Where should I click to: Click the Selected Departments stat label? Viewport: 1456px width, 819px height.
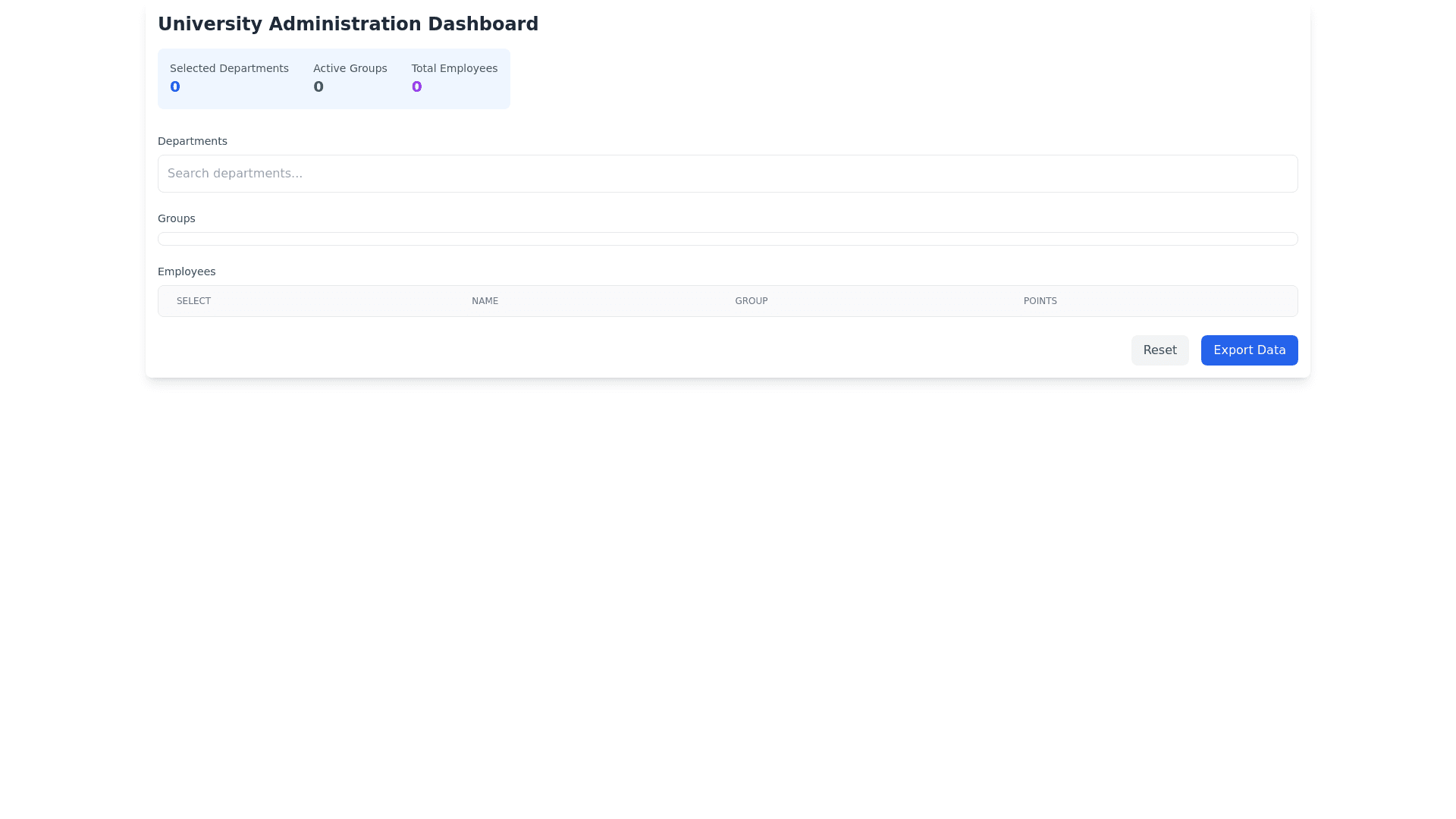point(229,68)
